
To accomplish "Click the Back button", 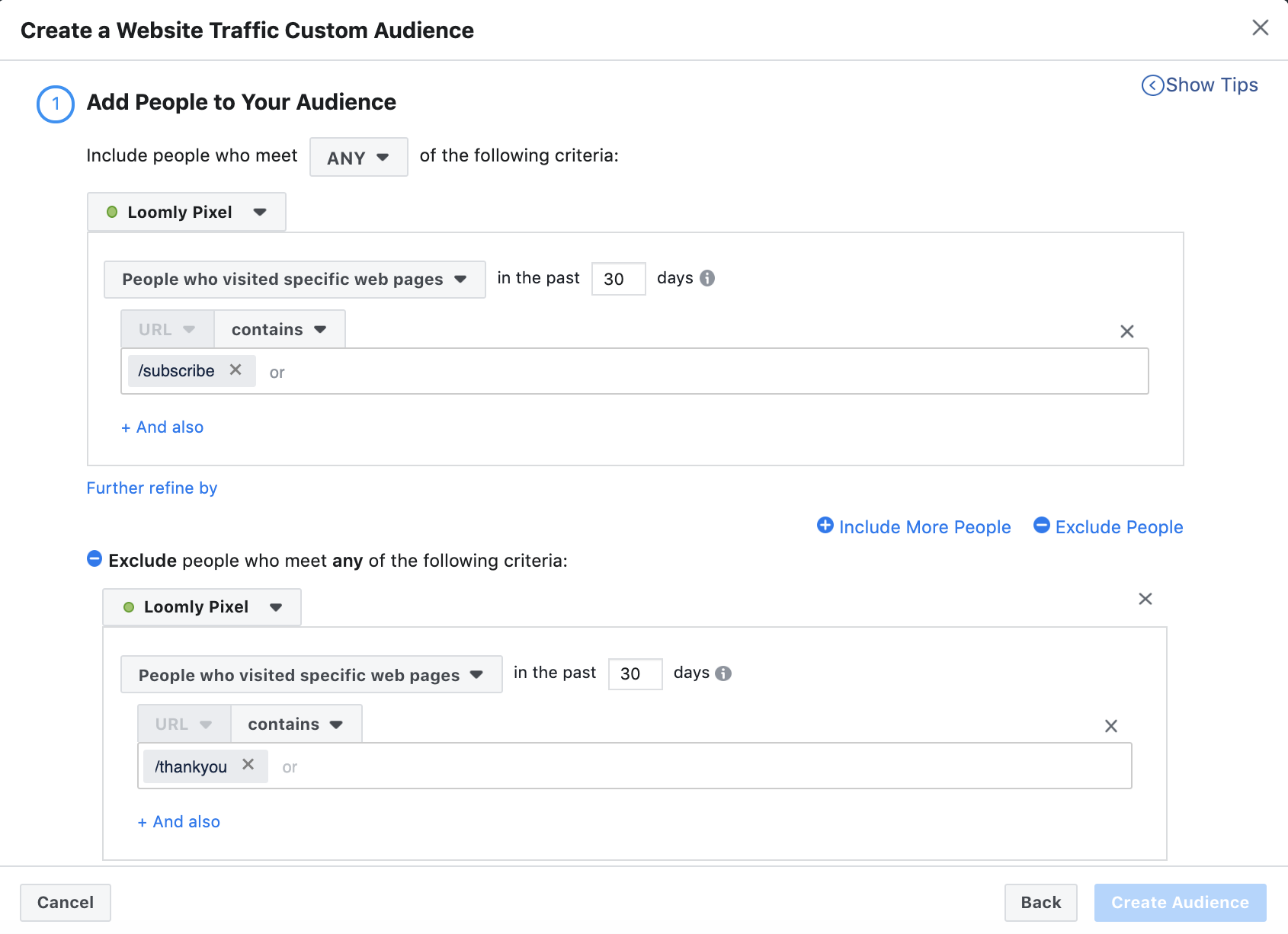I will [1040, 902].
